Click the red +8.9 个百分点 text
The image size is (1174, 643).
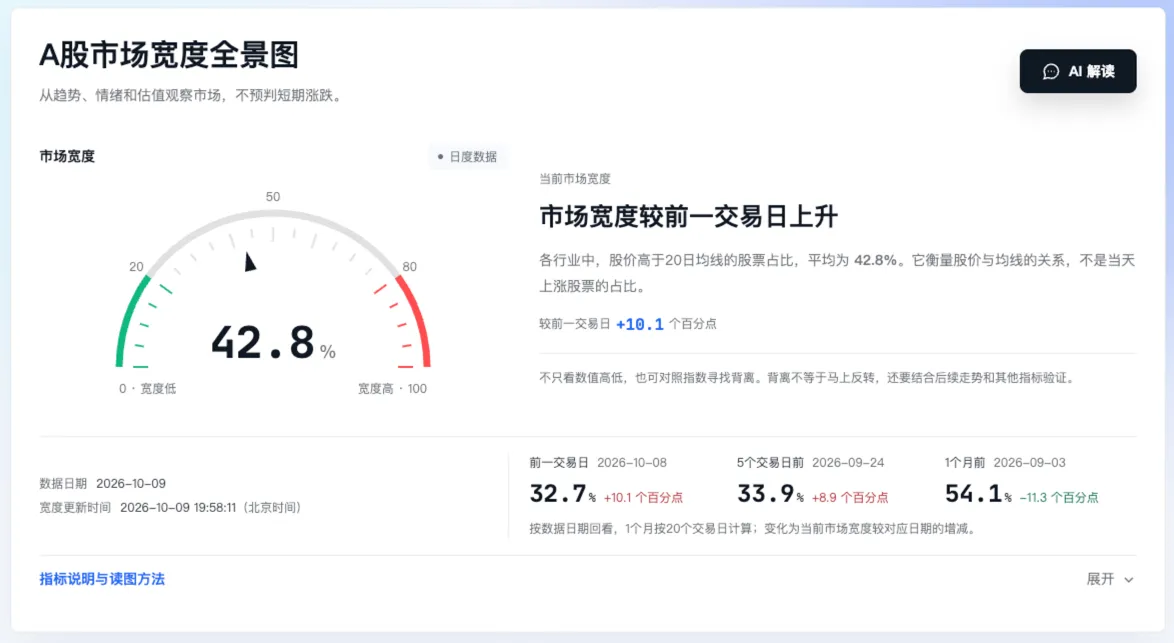850,498
